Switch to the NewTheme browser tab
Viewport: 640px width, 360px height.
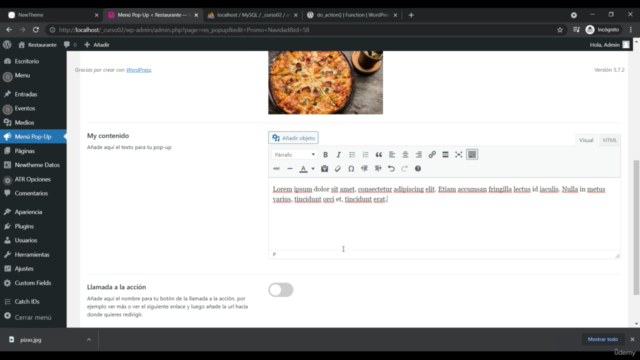coord(53,15)
